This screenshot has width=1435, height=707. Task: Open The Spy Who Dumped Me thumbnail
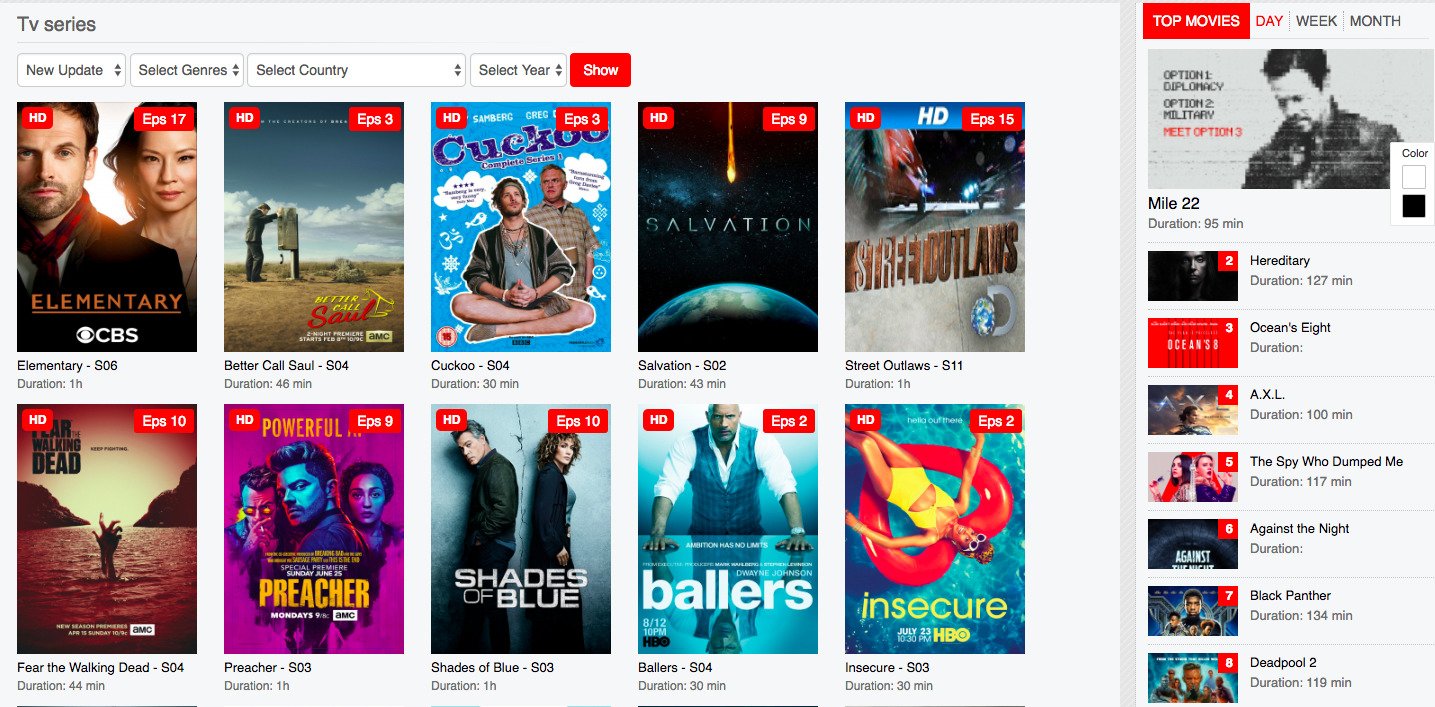click(1193, 477)
